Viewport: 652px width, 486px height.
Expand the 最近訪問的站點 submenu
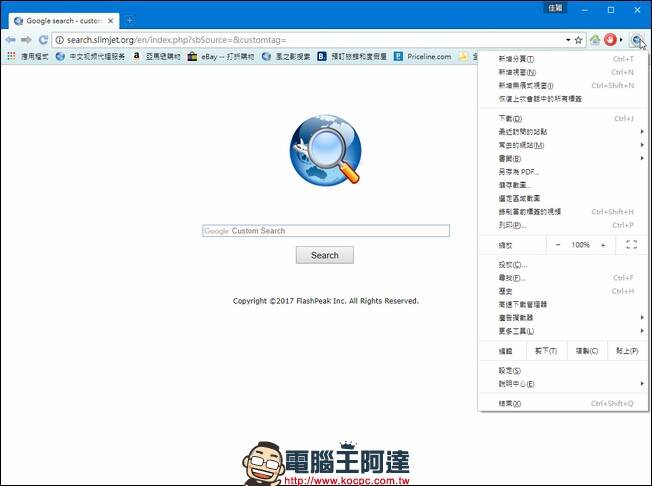pyautogui.click(x=563, y=132)
